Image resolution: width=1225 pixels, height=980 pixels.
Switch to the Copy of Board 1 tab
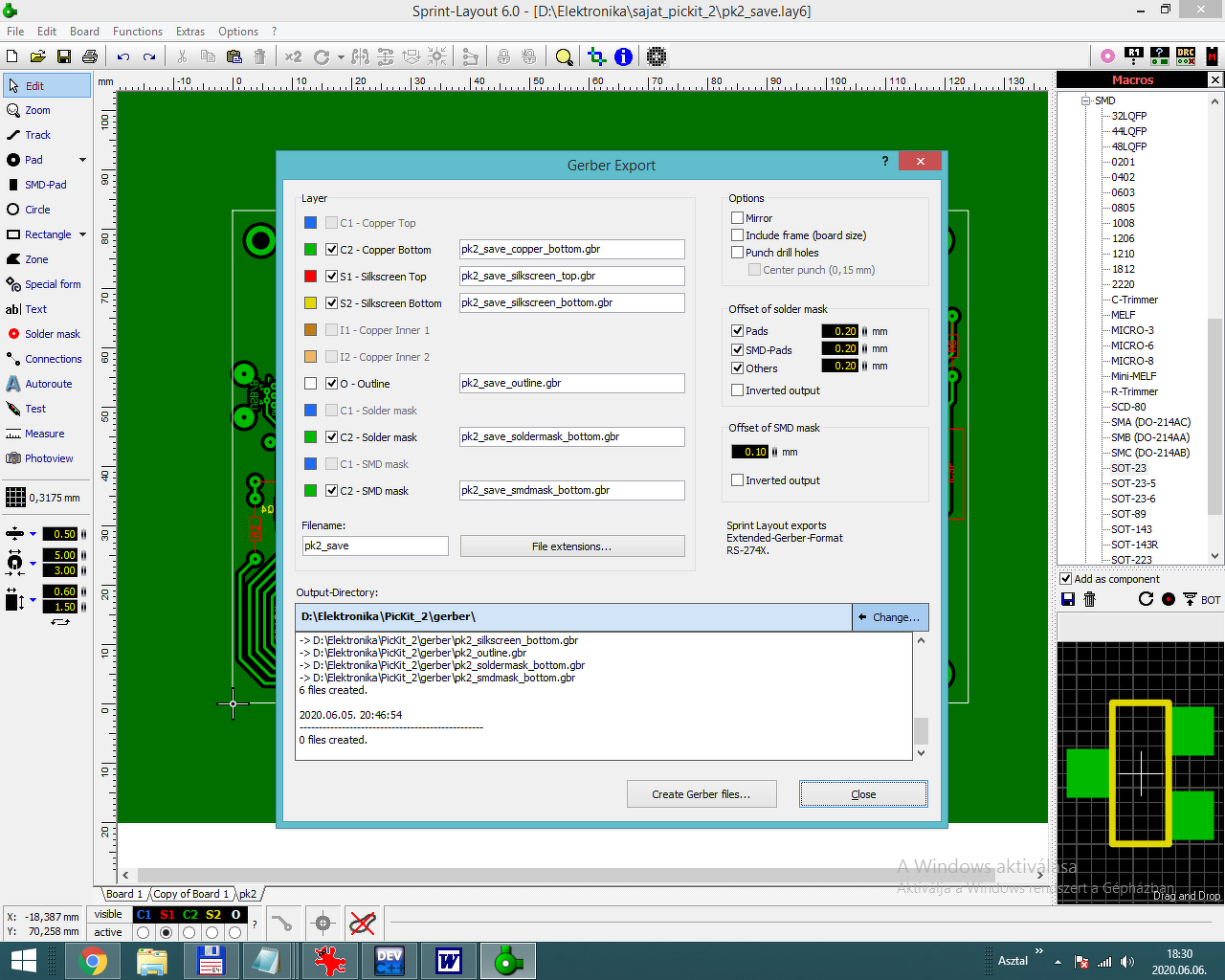point(191,894)
